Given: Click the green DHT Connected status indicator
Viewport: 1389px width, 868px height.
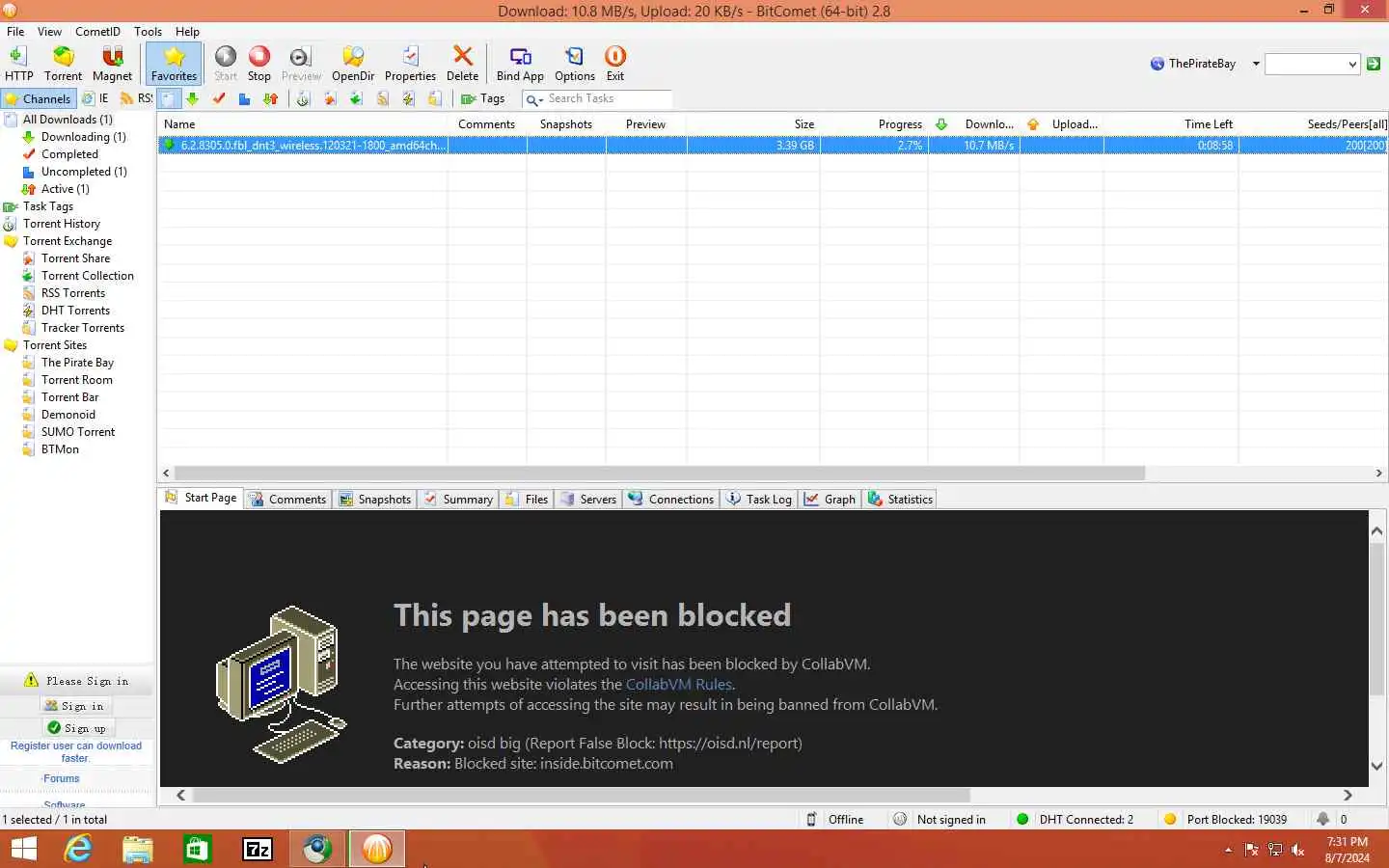Looking at the screenshot, I should [1022, 819].
